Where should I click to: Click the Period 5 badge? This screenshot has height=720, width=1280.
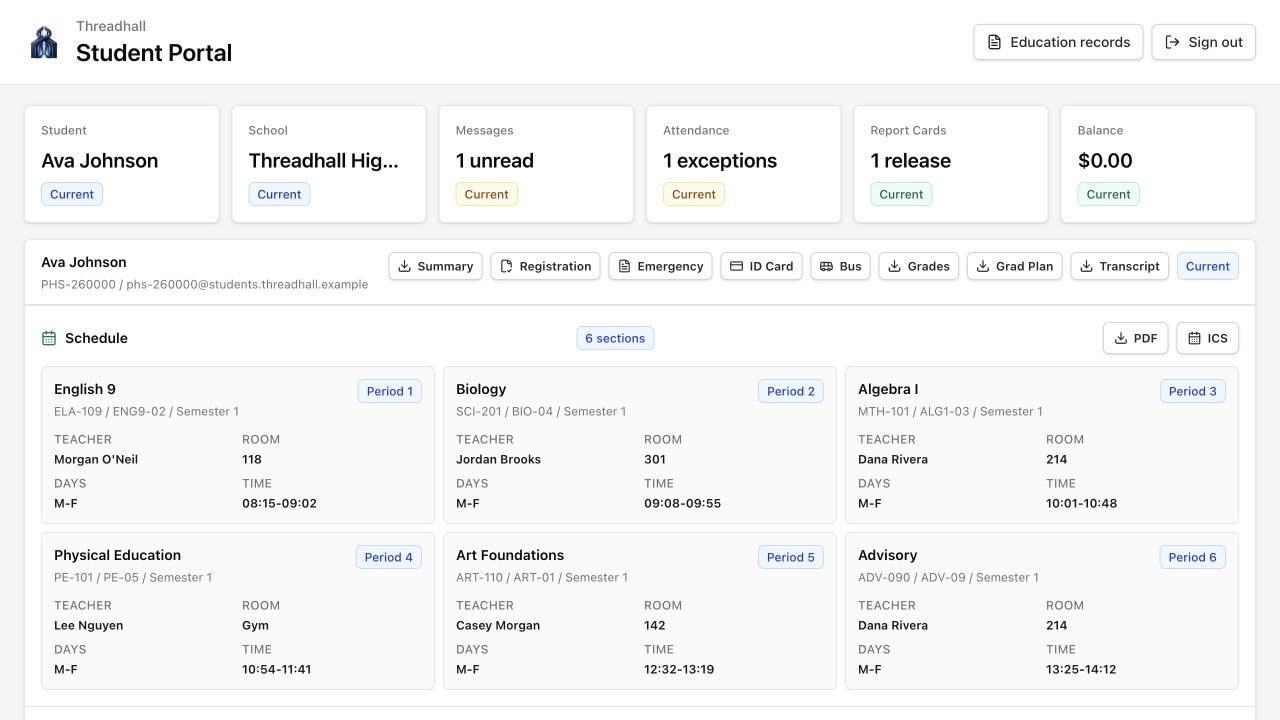pyautogui.click(x=791, y=557)
